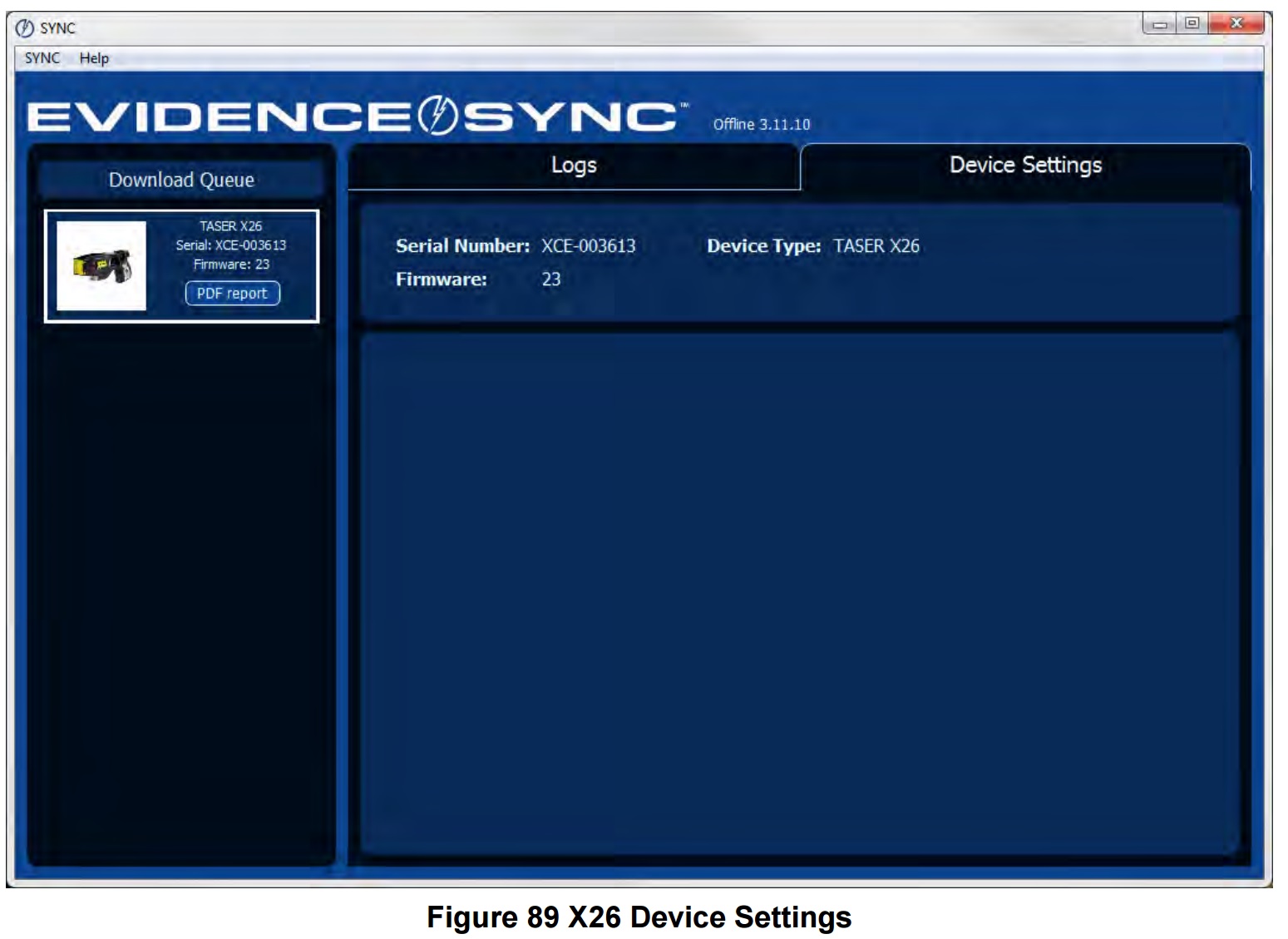The width and height of the screenshot is (1288, 939).
Task: Click the Firmware label in settings panel
Action: click(441, 279)
